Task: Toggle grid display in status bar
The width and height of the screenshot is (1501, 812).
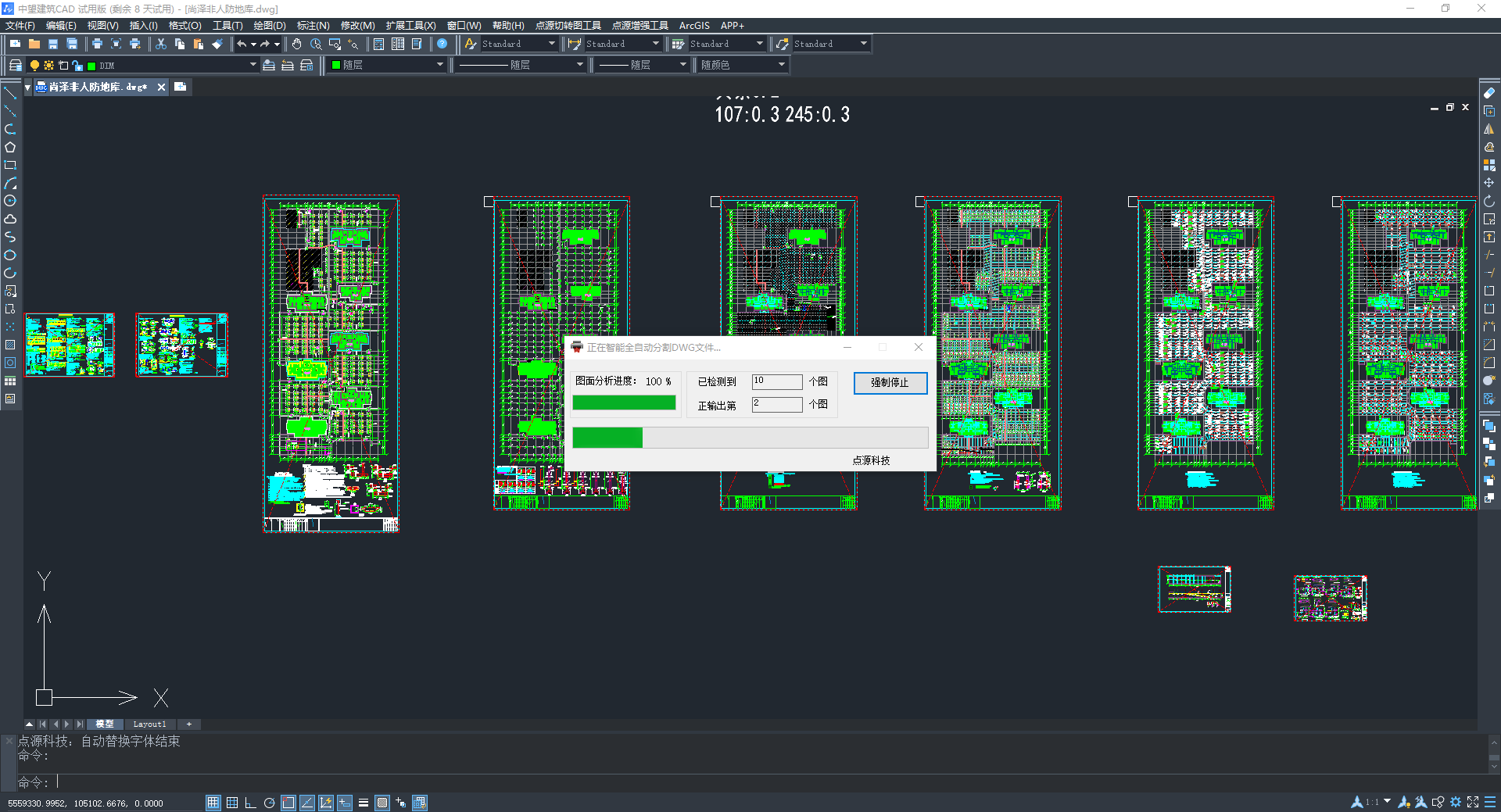Action: point(232,803)
